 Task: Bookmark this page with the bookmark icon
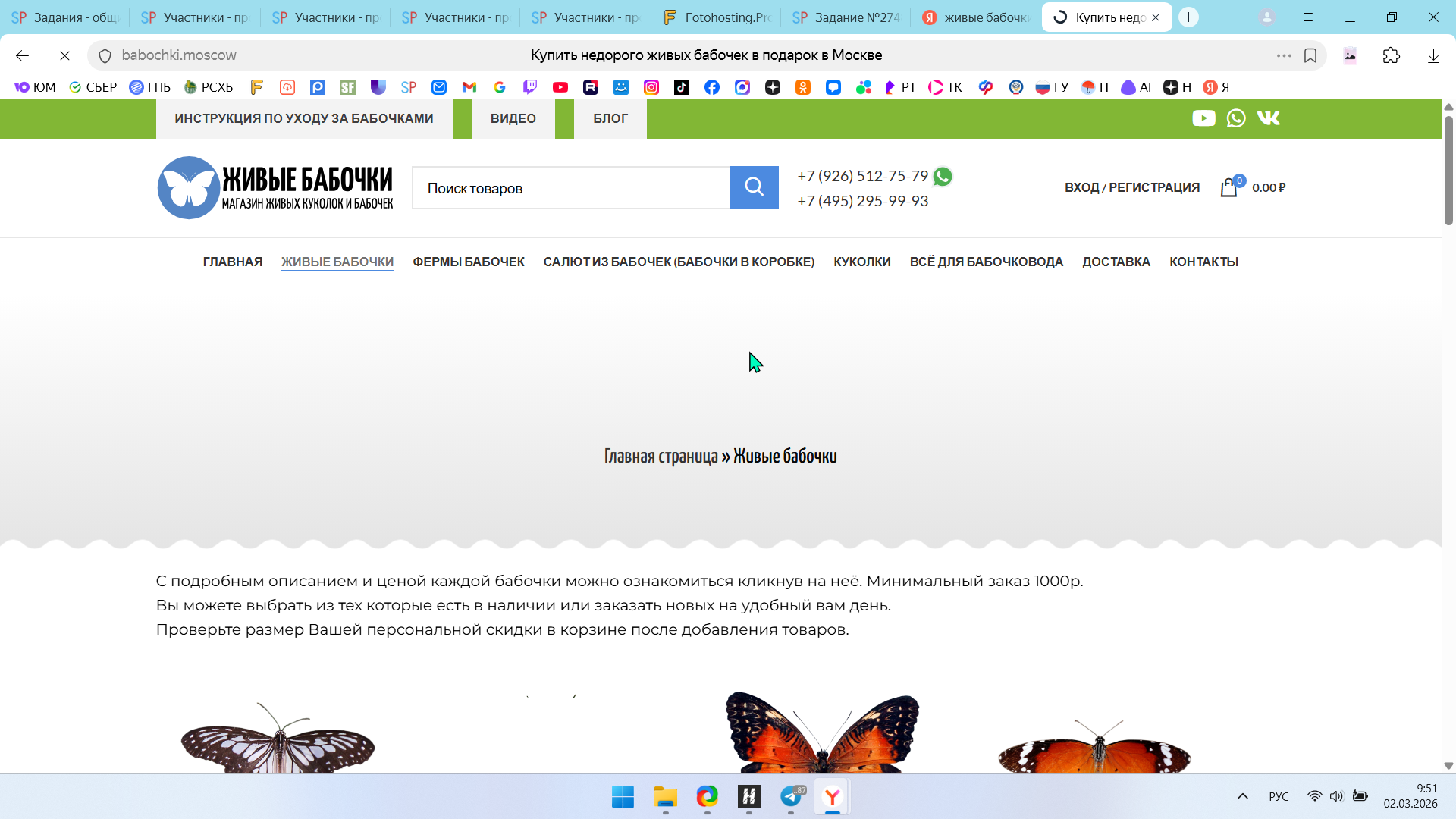(x=1310, y=55)
